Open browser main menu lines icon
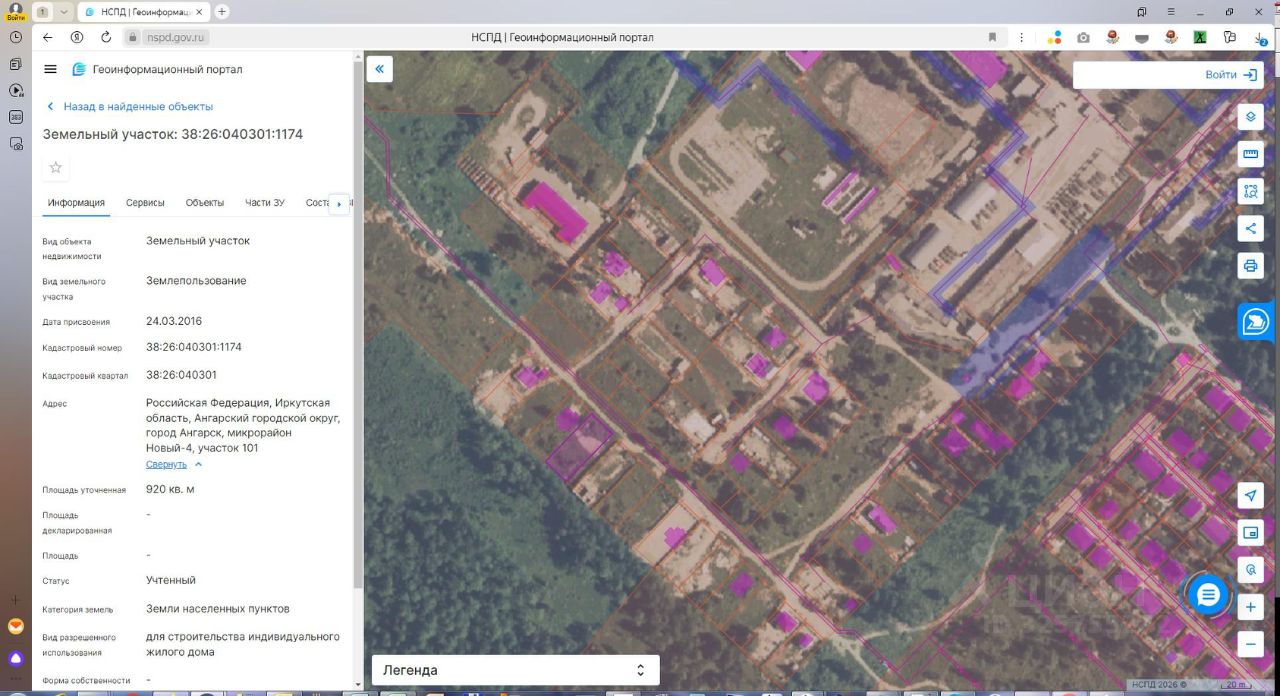The width and height of the screenshot is (1280, 696). pos(1171,12)
